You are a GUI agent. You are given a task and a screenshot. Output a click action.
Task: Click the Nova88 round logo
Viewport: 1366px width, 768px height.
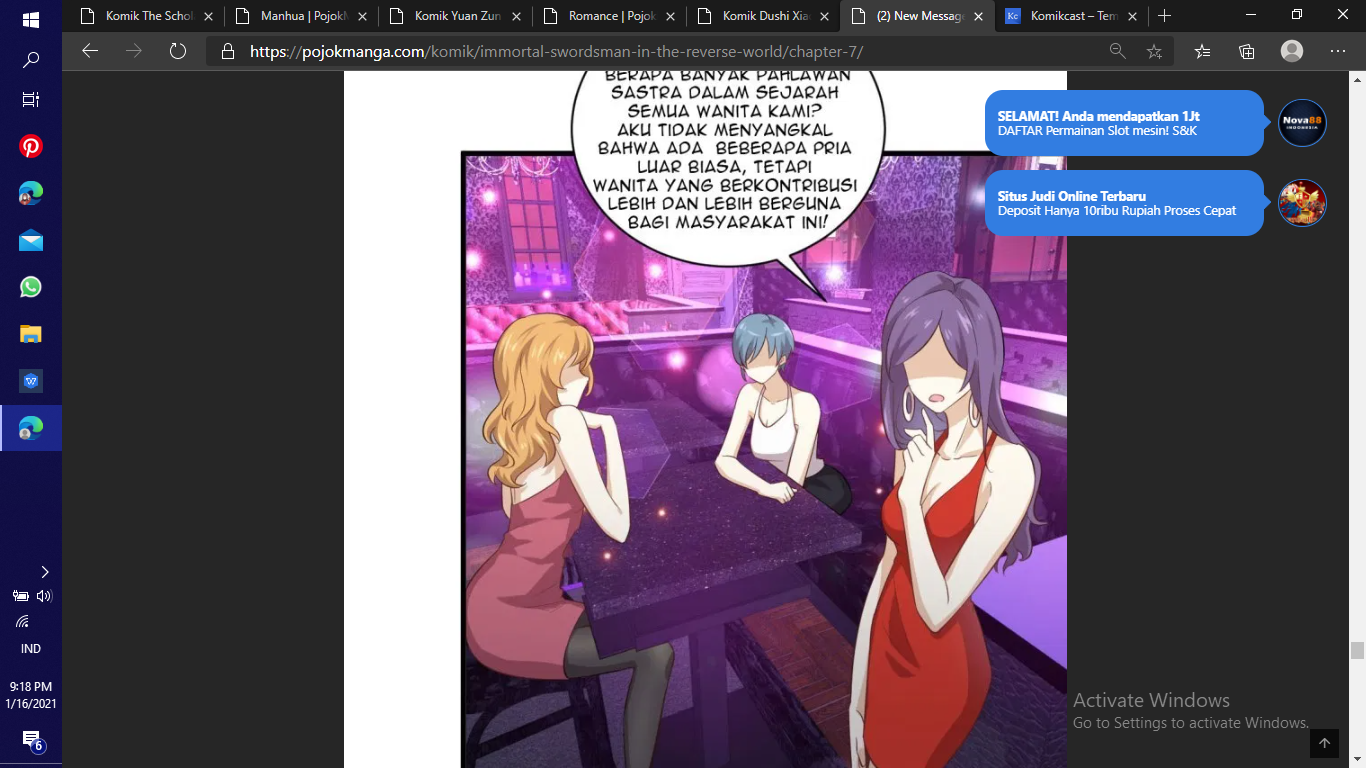(x=1302, y=123)
